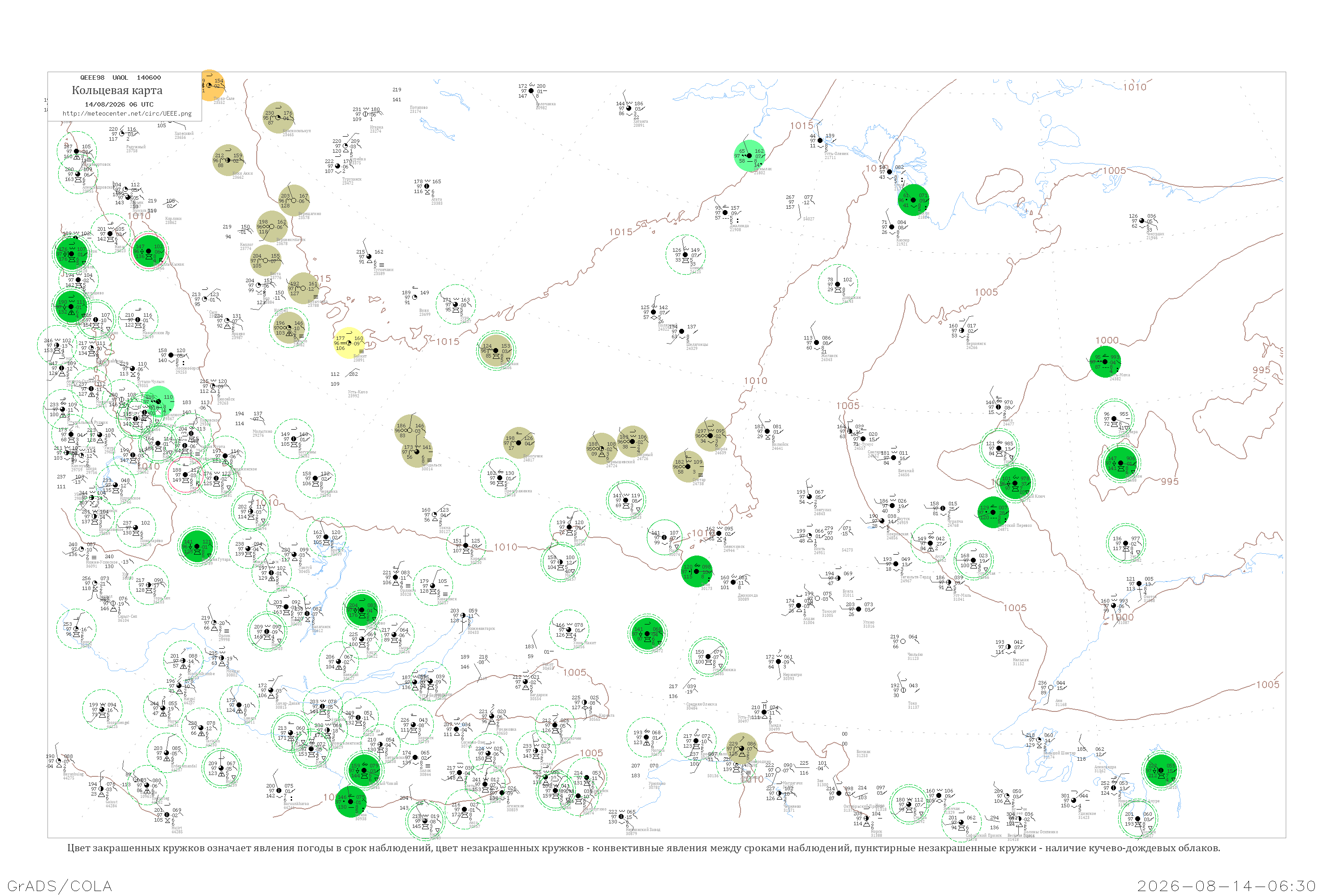Image resolution: width=1344 pixels, height=896 pixels.
Task: Select the Багдарин station plot
Action: click(x=525, y=682)
